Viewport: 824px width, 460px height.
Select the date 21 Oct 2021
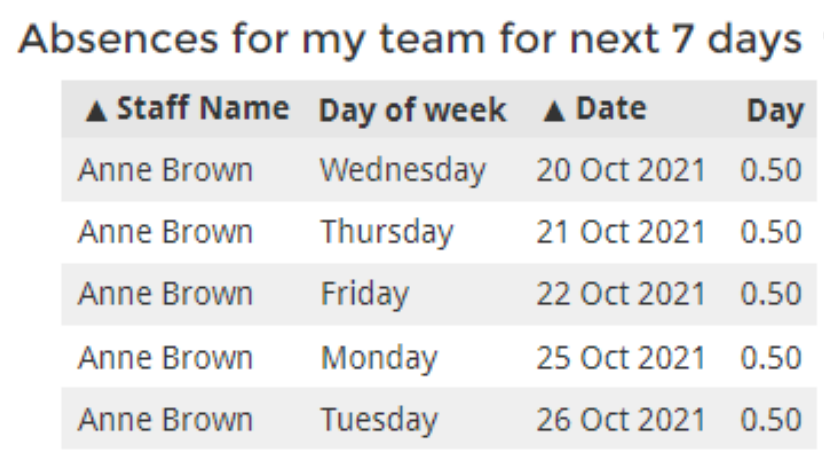(x=620, y=232)
